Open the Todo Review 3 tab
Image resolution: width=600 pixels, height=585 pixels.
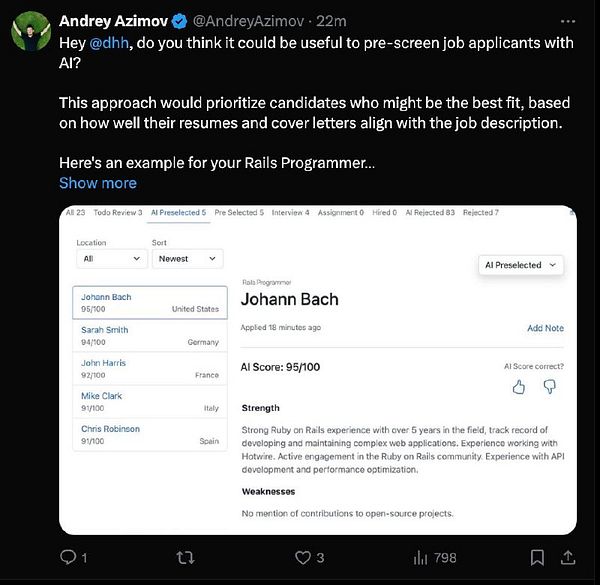pyautogui.click(x=119, y=213)
